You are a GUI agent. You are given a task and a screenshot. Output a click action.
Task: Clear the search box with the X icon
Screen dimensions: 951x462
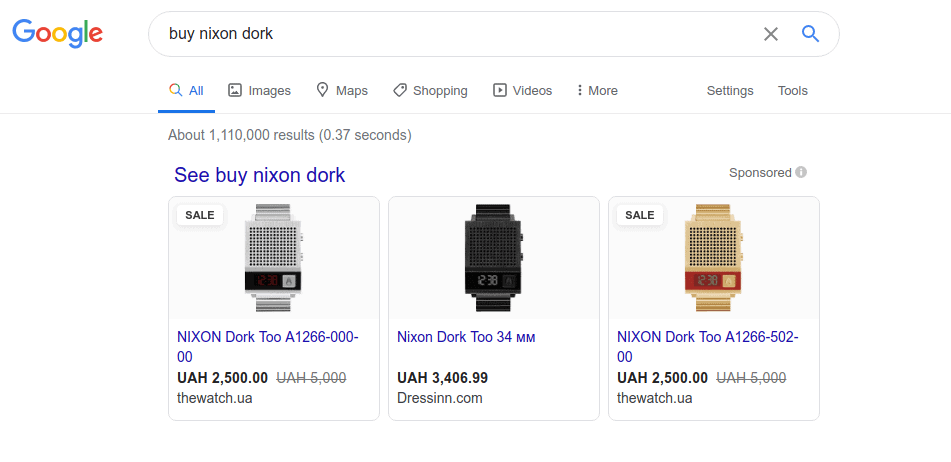(x=771, y=34)
